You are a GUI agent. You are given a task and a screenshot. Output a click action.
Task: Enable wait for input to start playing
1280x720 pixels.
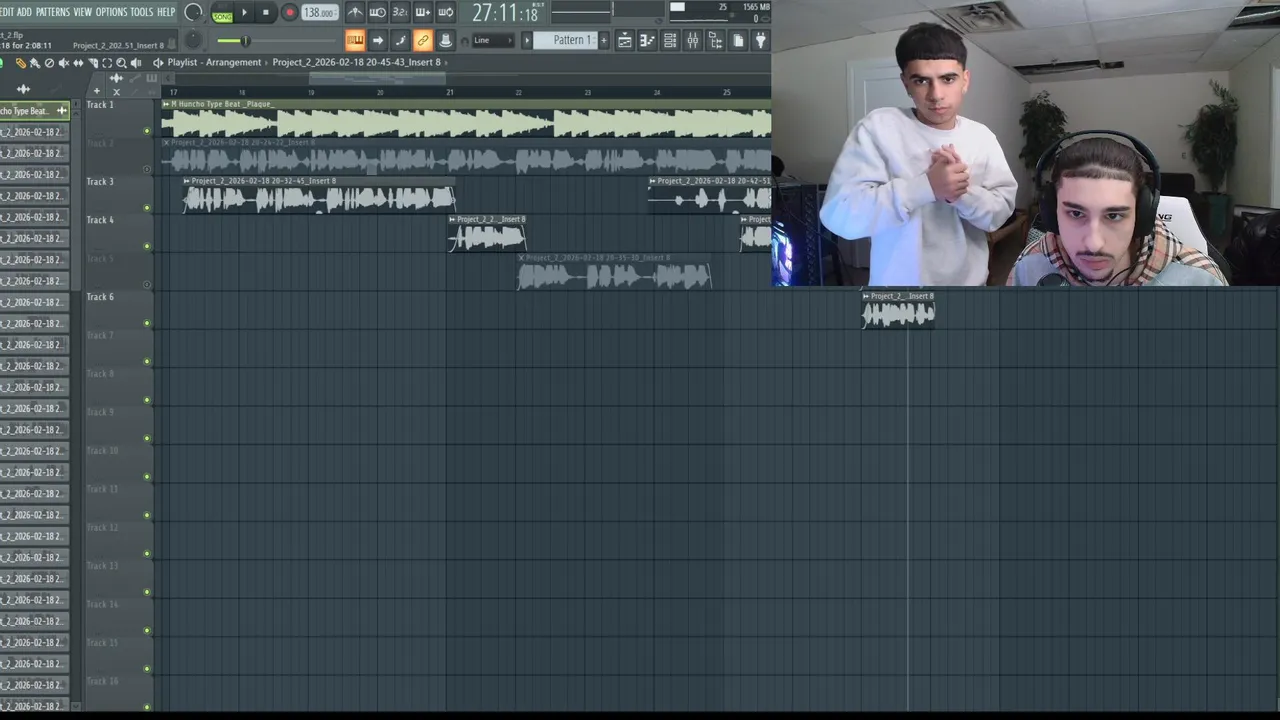pyautogui.click(x=378, y=12)
